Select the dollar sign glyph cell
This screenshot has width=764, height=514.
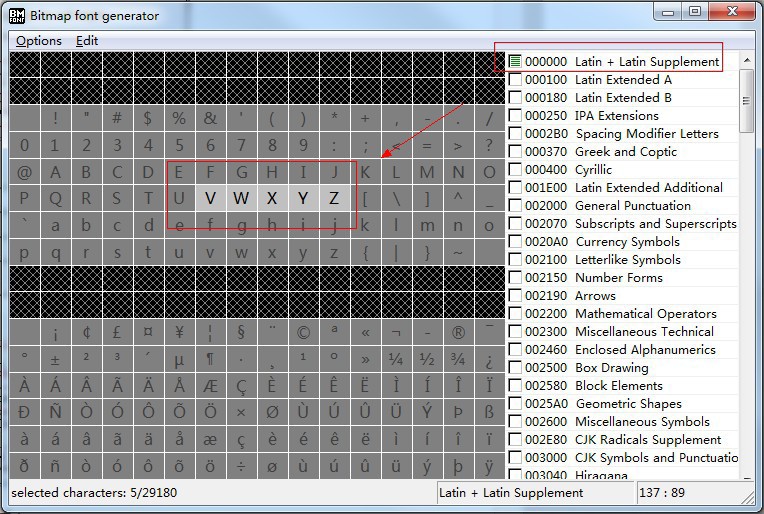coord(148,118)
